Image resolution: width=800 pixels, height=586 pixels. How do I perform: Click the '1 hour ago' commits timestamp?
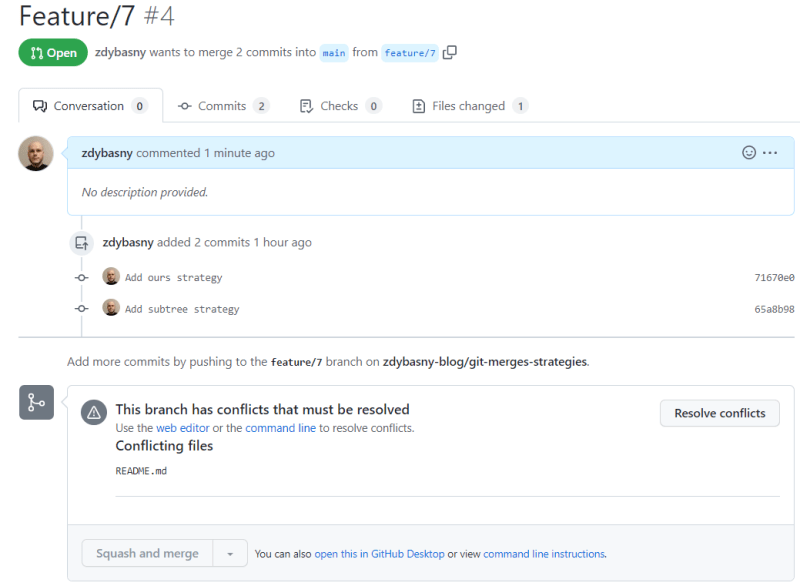[283, 242]
